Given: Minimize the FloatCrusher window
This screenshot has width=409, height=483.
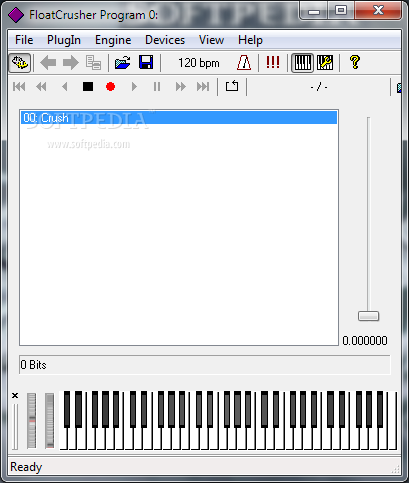Looking at the screenshot, I should click(314, 12).
